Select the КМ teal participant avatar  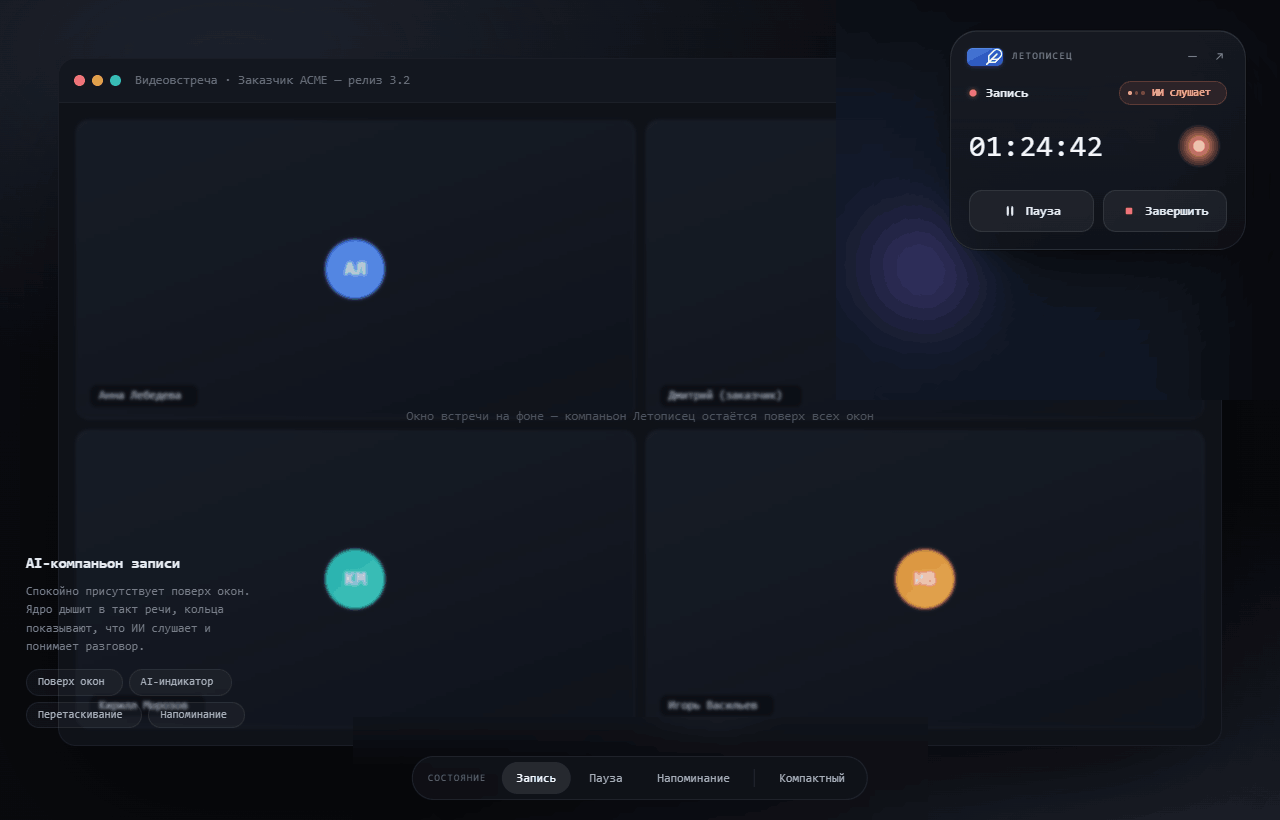(355, 579)
